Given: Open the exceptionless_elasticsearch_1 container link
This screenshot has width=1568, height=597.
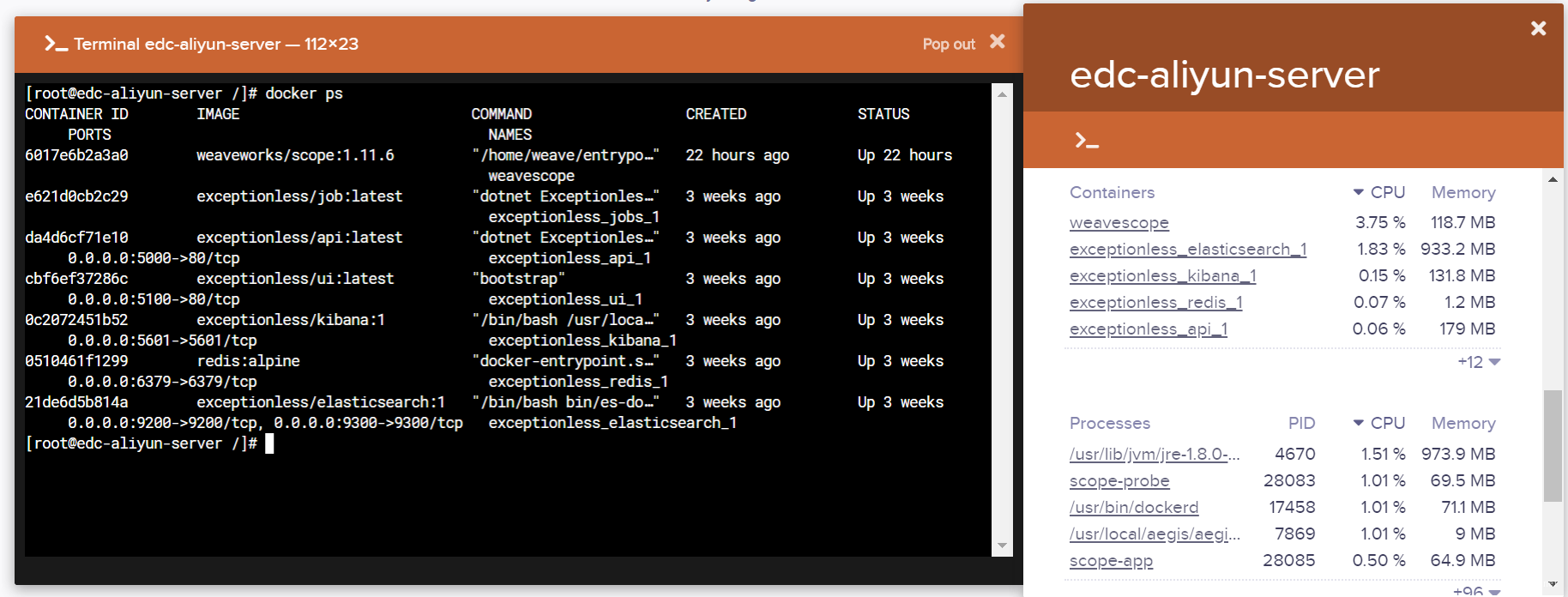Looking at the screenshot, I should point(1188,249).
